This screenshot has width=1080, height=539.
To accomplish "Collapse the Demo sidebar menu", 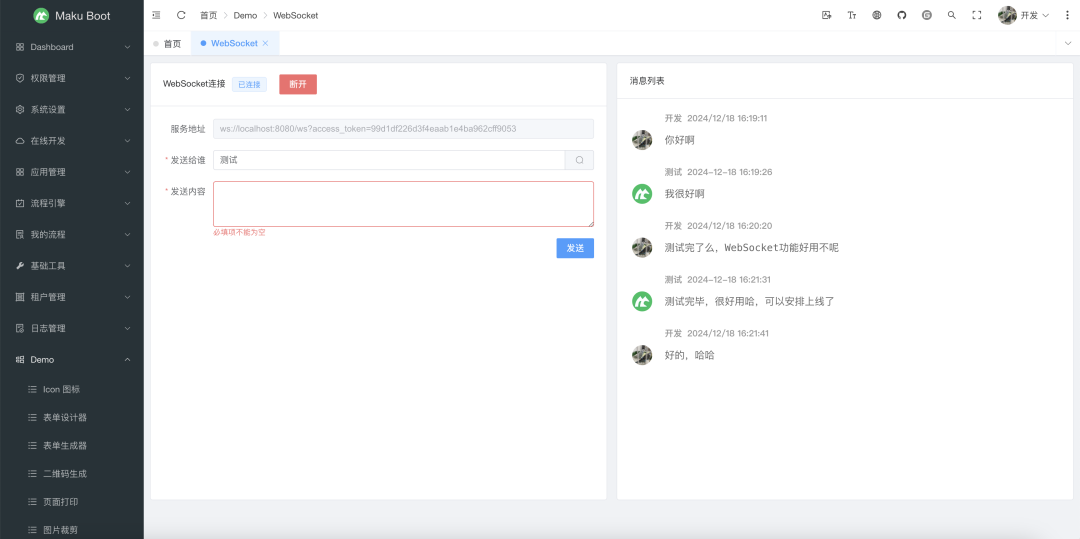I will (72, 359).
